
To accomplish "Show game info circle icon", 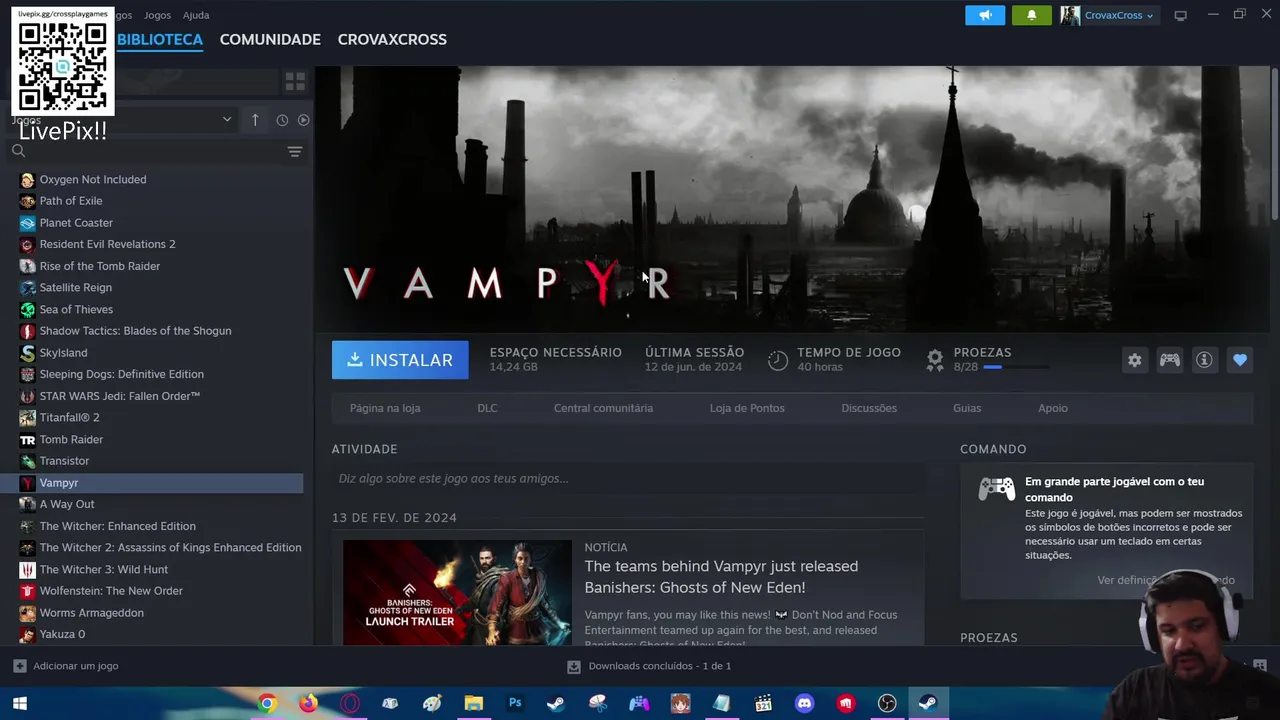I will (x=1204, y=360).
